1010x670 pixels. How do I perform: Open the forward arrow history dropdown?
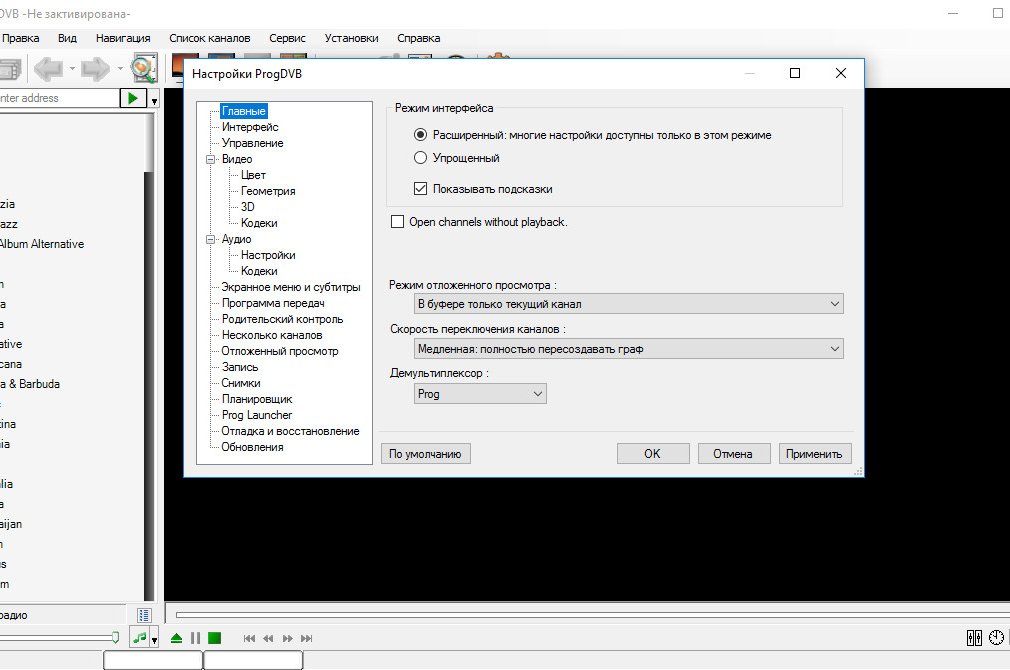click(120, 68)
